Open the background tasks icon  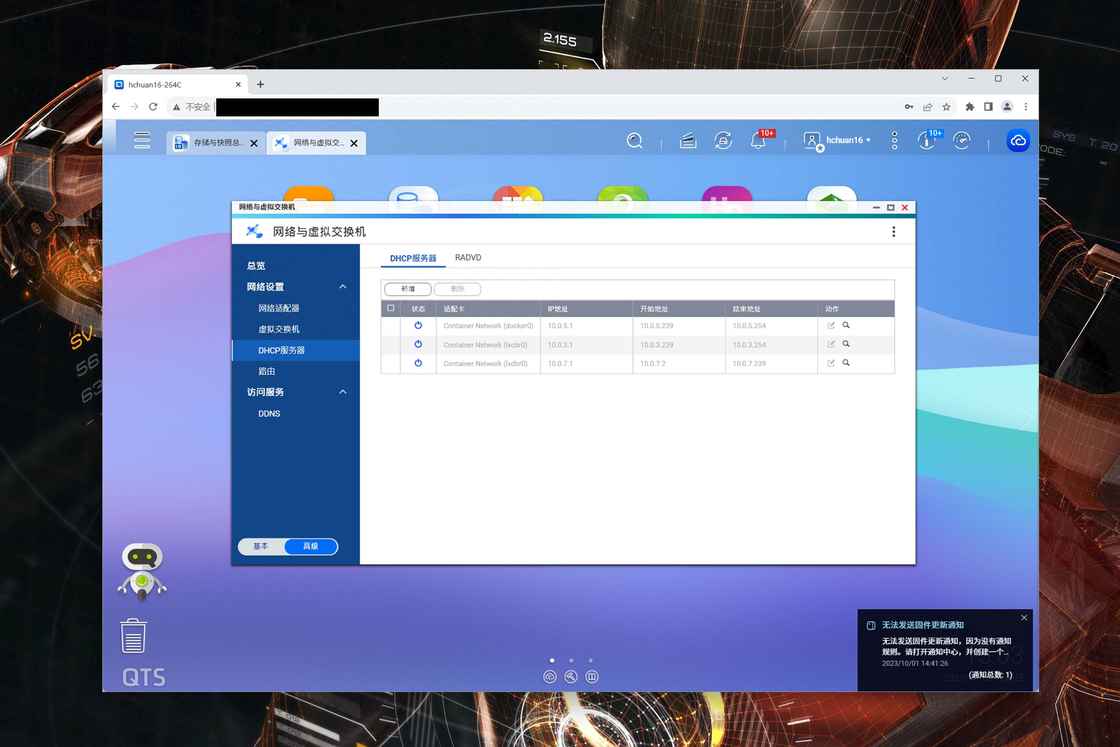[688, 141]
